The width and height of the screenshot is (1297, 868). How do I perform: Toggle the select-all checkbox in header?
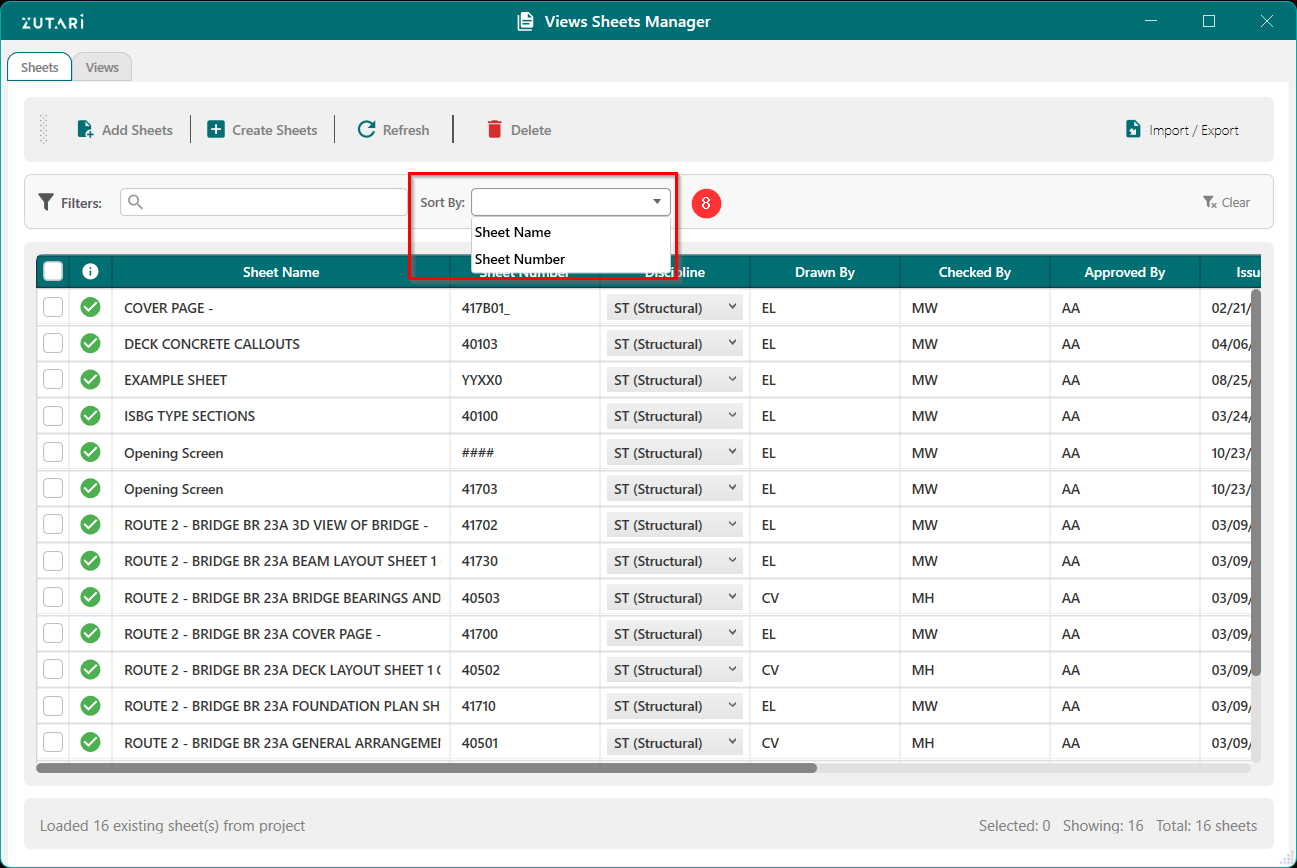[53, 271]
